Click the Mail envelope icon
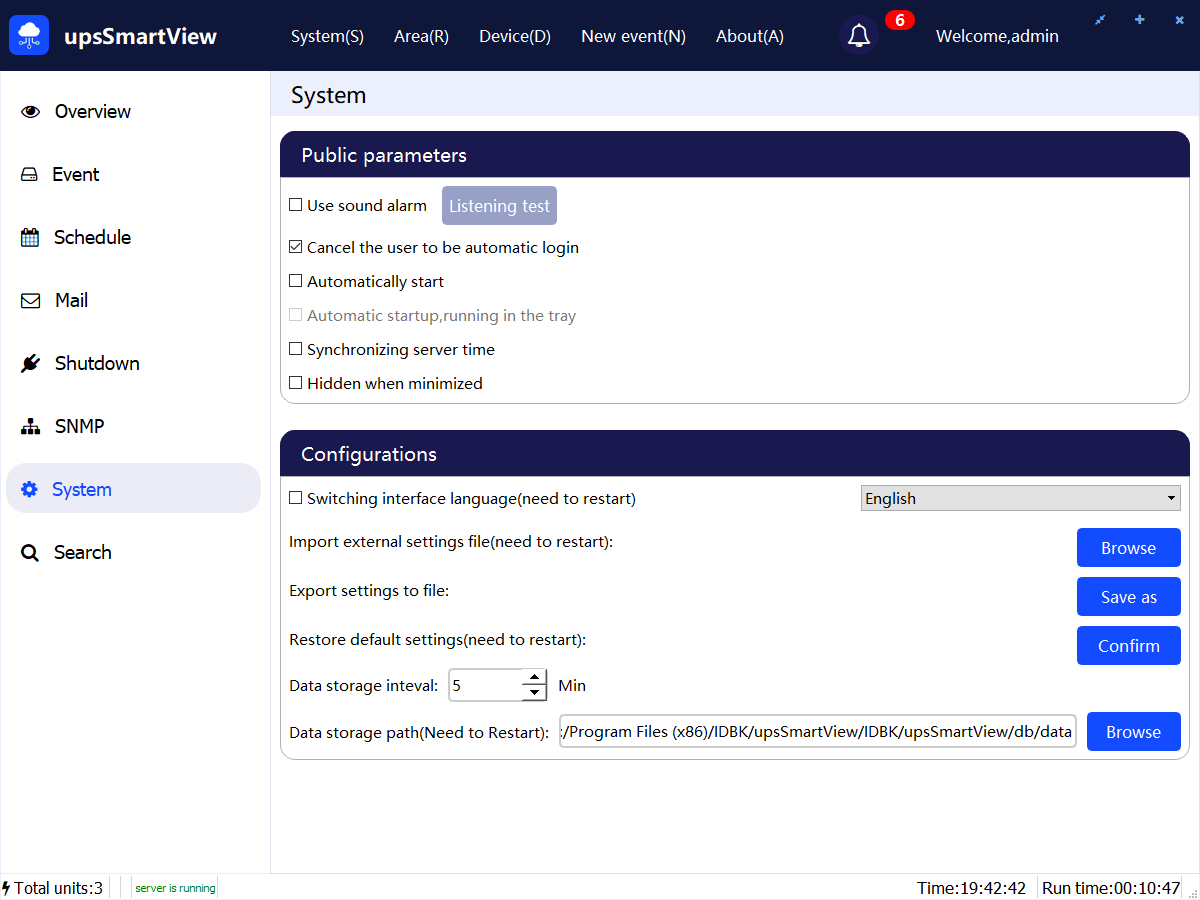 [30, 301]
